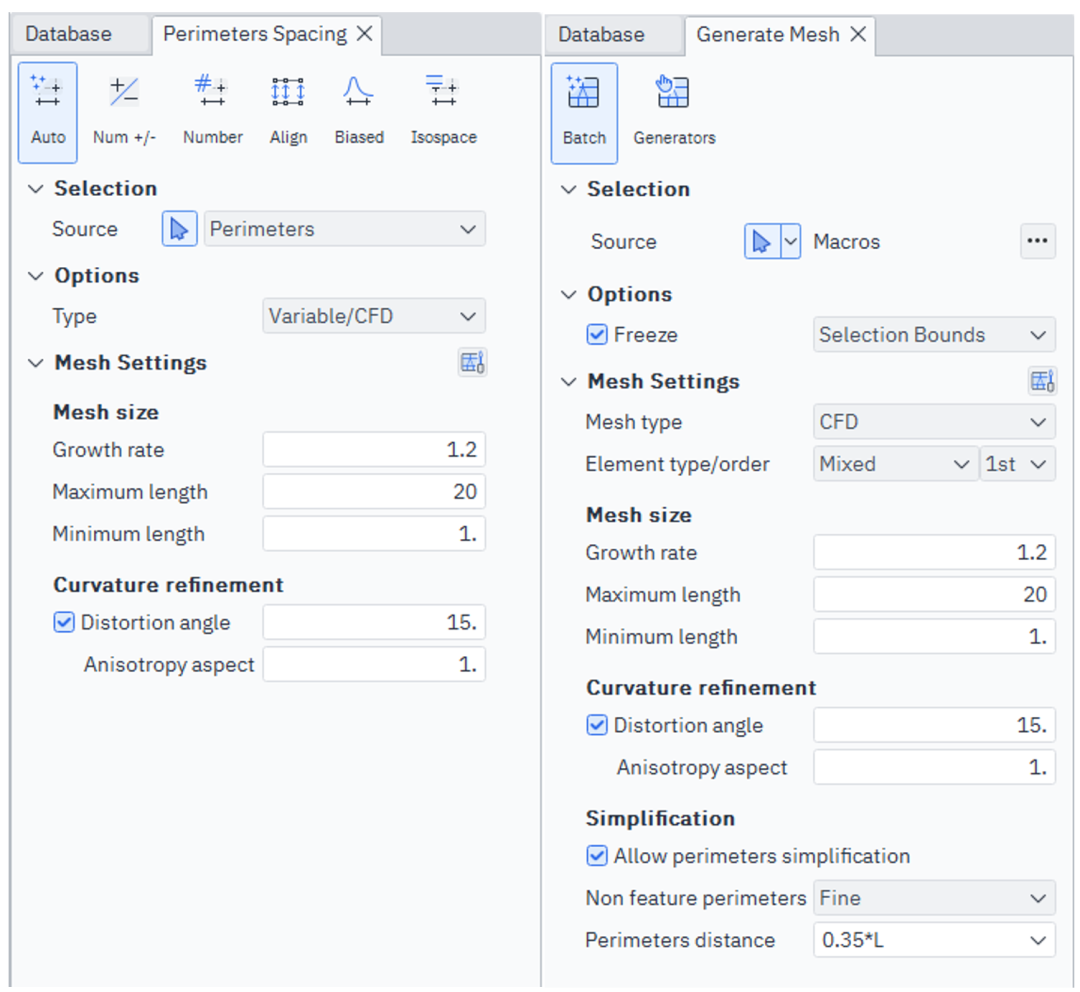The image size is (1080, 992).
Task: Select the Num +/- spacing tool
Action: pyautogui.click(x=124, y=111)
